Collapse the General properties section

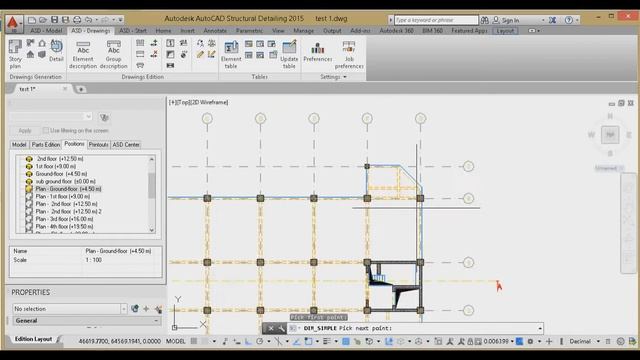(x=156, y=321)
